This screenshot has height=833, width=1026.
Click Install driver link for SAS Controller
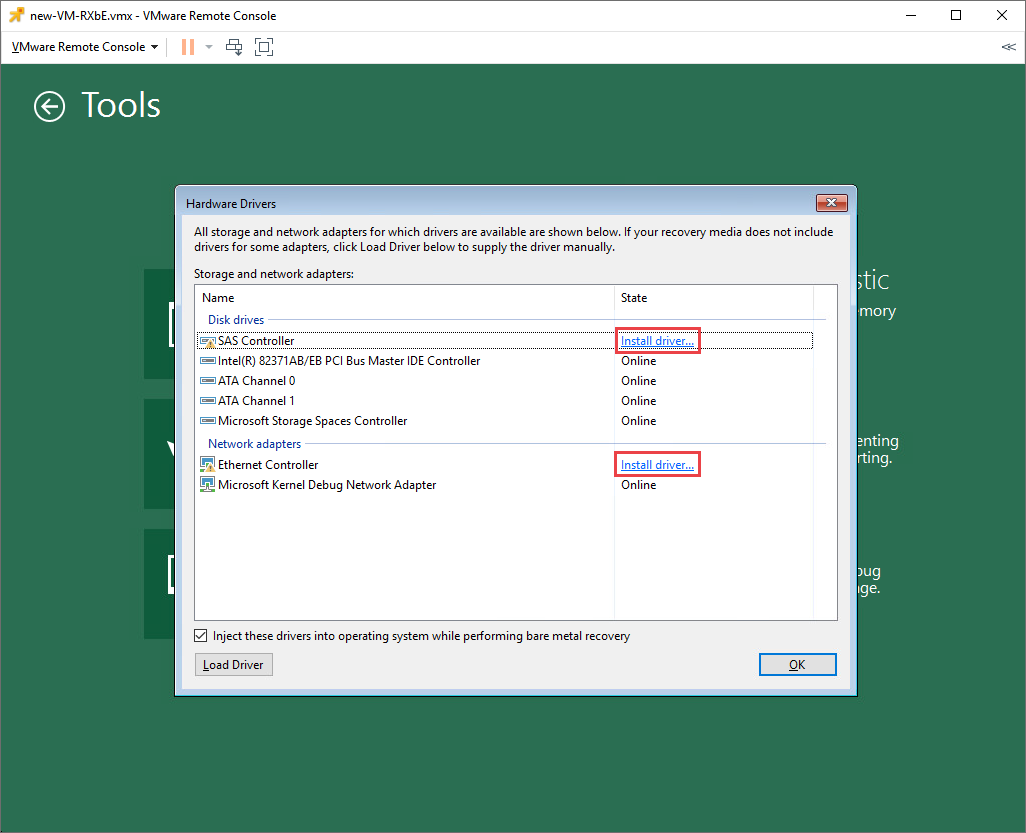pos(657,341)
